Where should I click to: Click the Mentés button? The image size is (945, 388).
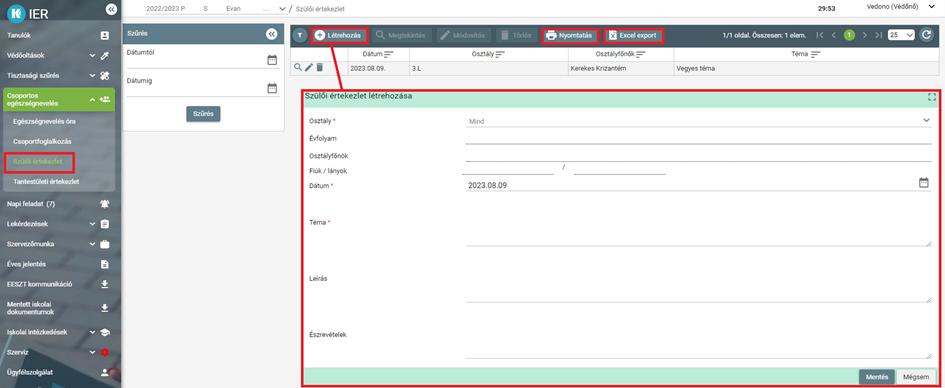point(877,377)
